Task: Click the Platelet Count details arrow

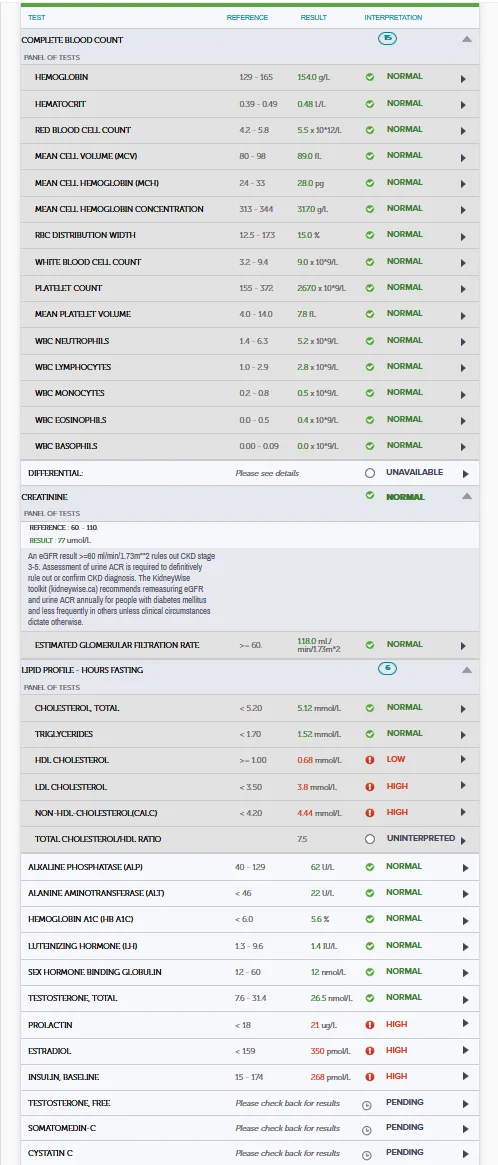Action: tap(464, 289)
